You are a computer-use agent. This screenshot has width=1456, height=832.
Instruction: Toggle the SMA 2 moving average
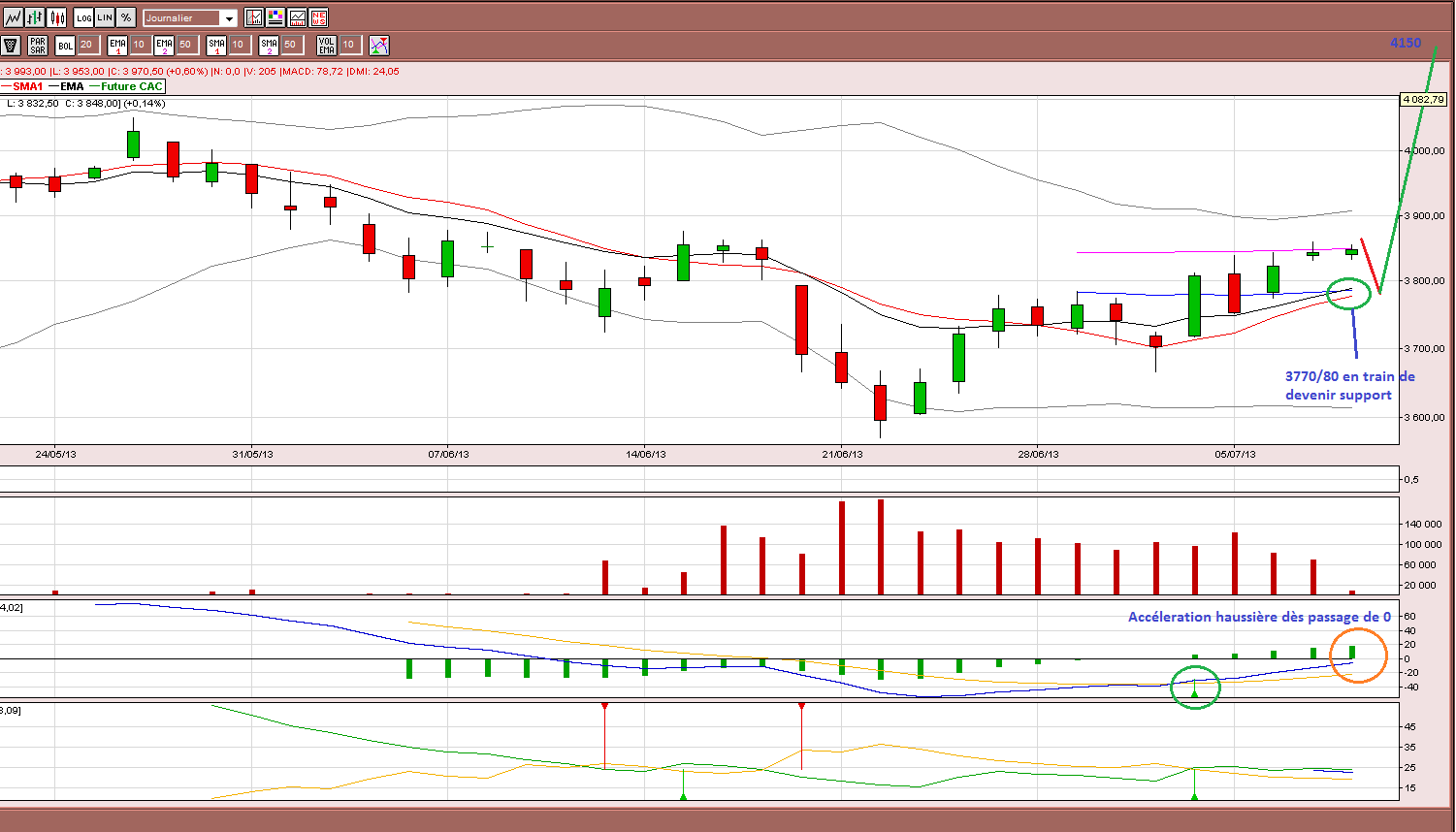pyautogui.click(x=269, y=45)
